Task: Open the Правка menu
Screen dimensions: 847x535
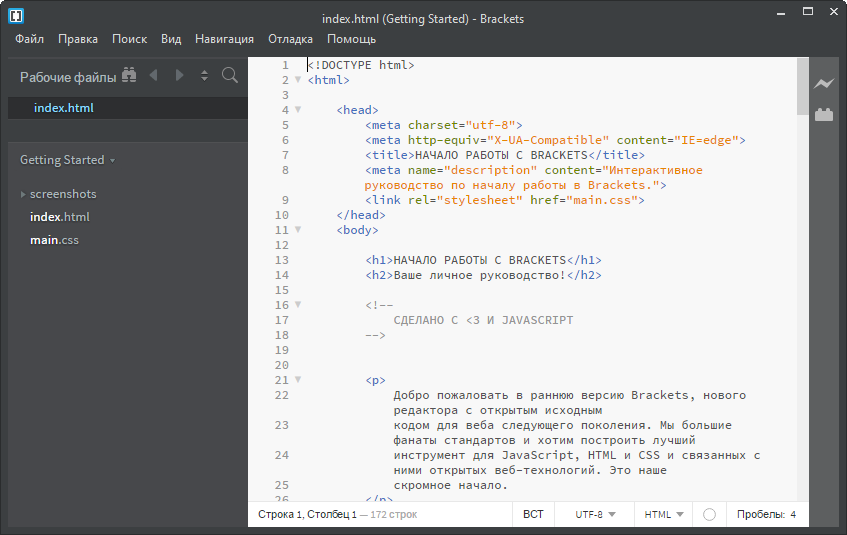Action: click(78, 39)
